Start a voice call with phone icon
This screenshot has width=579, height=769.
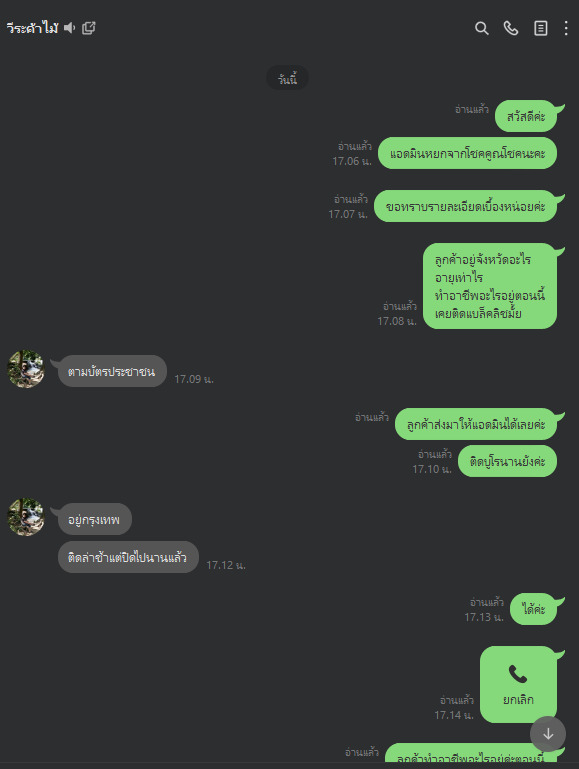pyautogui.click(x=511, y=28)
